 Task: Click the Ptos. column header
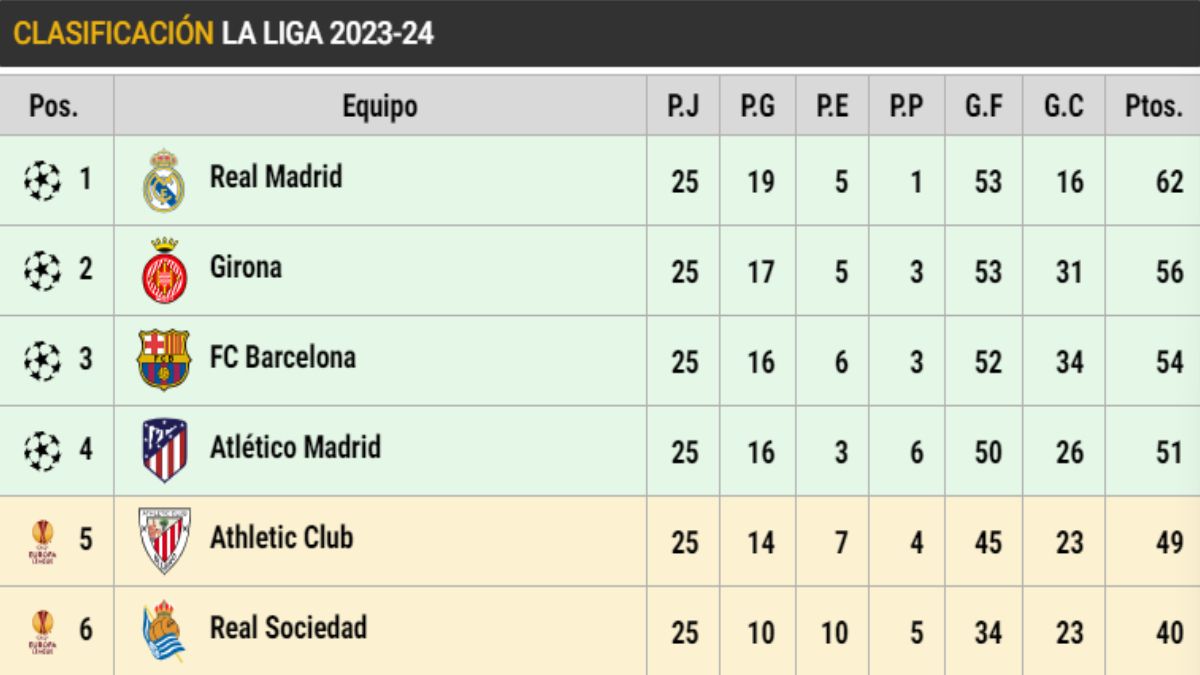pos(1153,106)
